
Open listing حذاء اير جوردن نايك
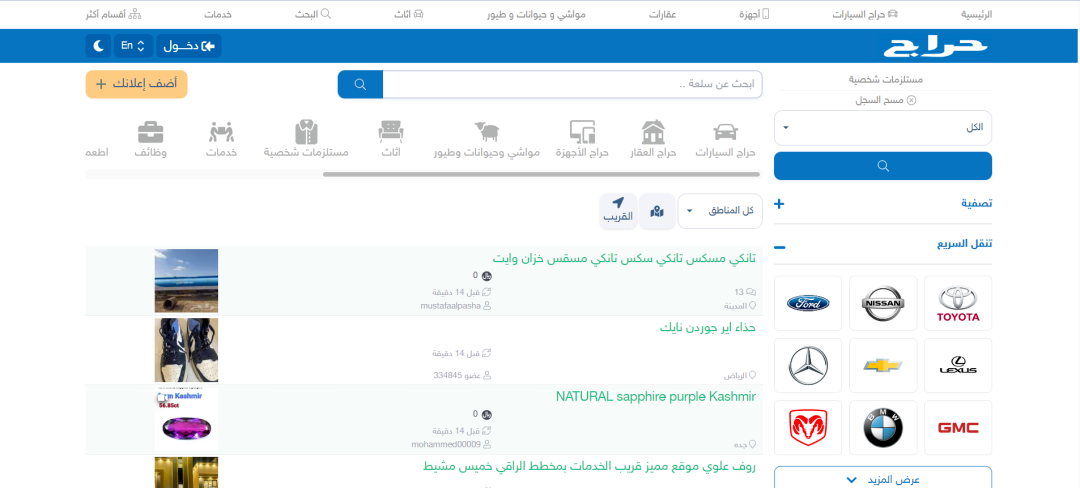707,327
